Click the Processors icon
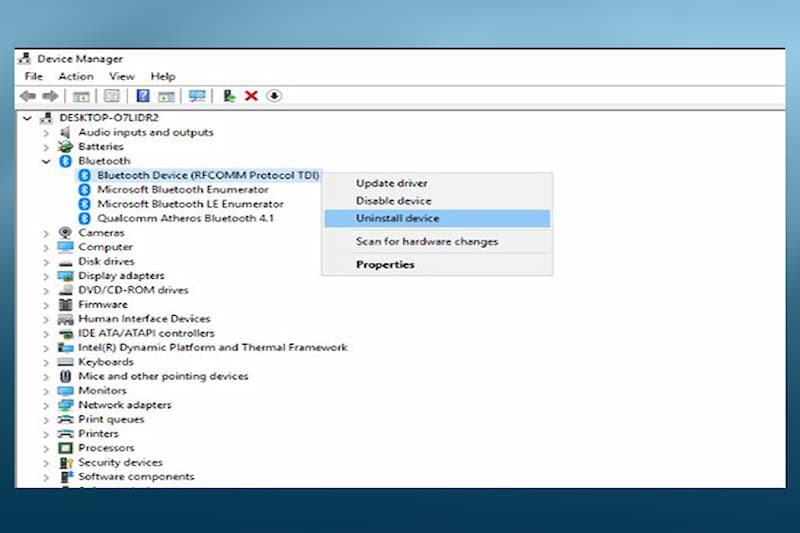 [x=65, y=448]
